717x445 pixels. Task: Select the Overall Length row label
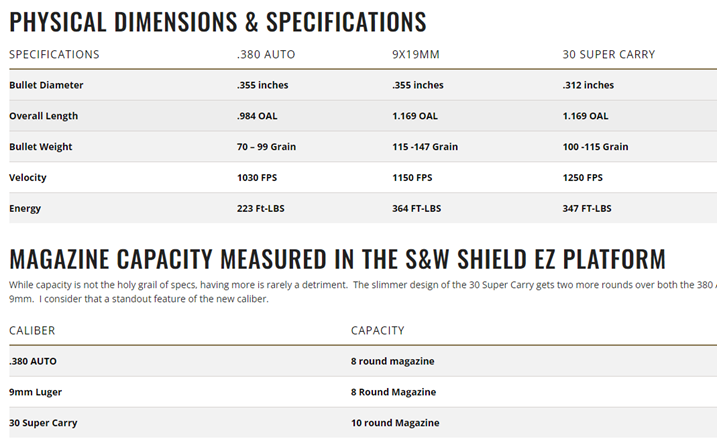(x=43, y=116)
